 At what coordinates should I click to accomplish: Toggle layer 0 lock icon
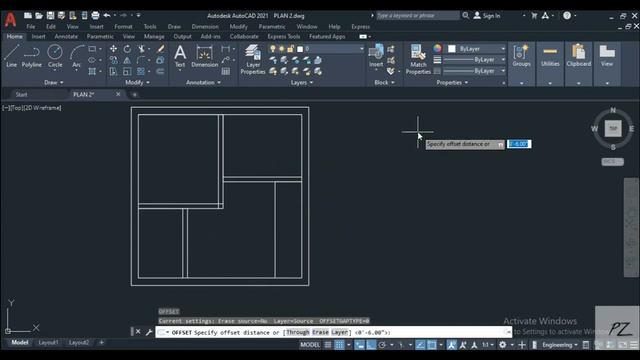pos(291,49)
